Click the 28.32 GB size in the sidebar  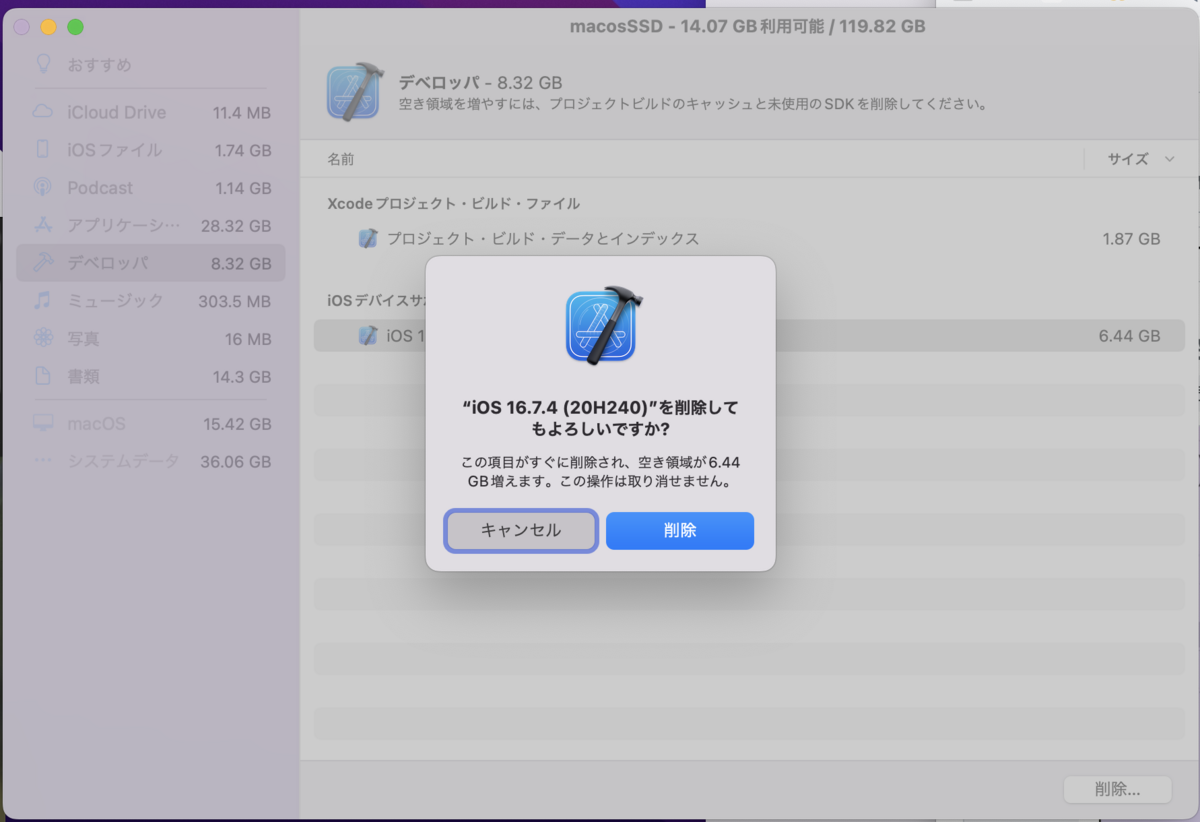pos(236,226)
